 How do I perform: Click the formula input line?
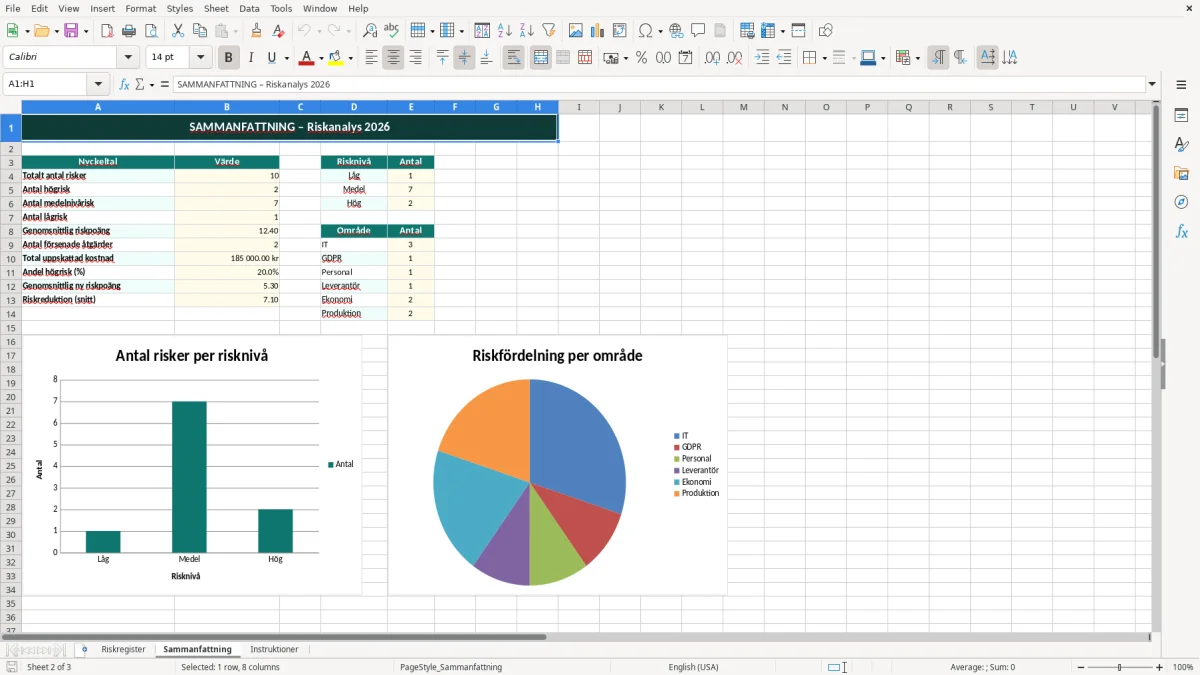pos(658,85)
